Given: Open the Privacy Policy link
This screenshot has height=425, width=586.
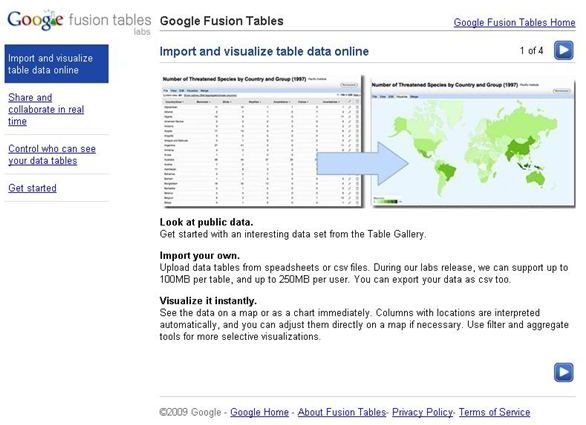Looking at the screenshot, I should (x=422, y=412).
